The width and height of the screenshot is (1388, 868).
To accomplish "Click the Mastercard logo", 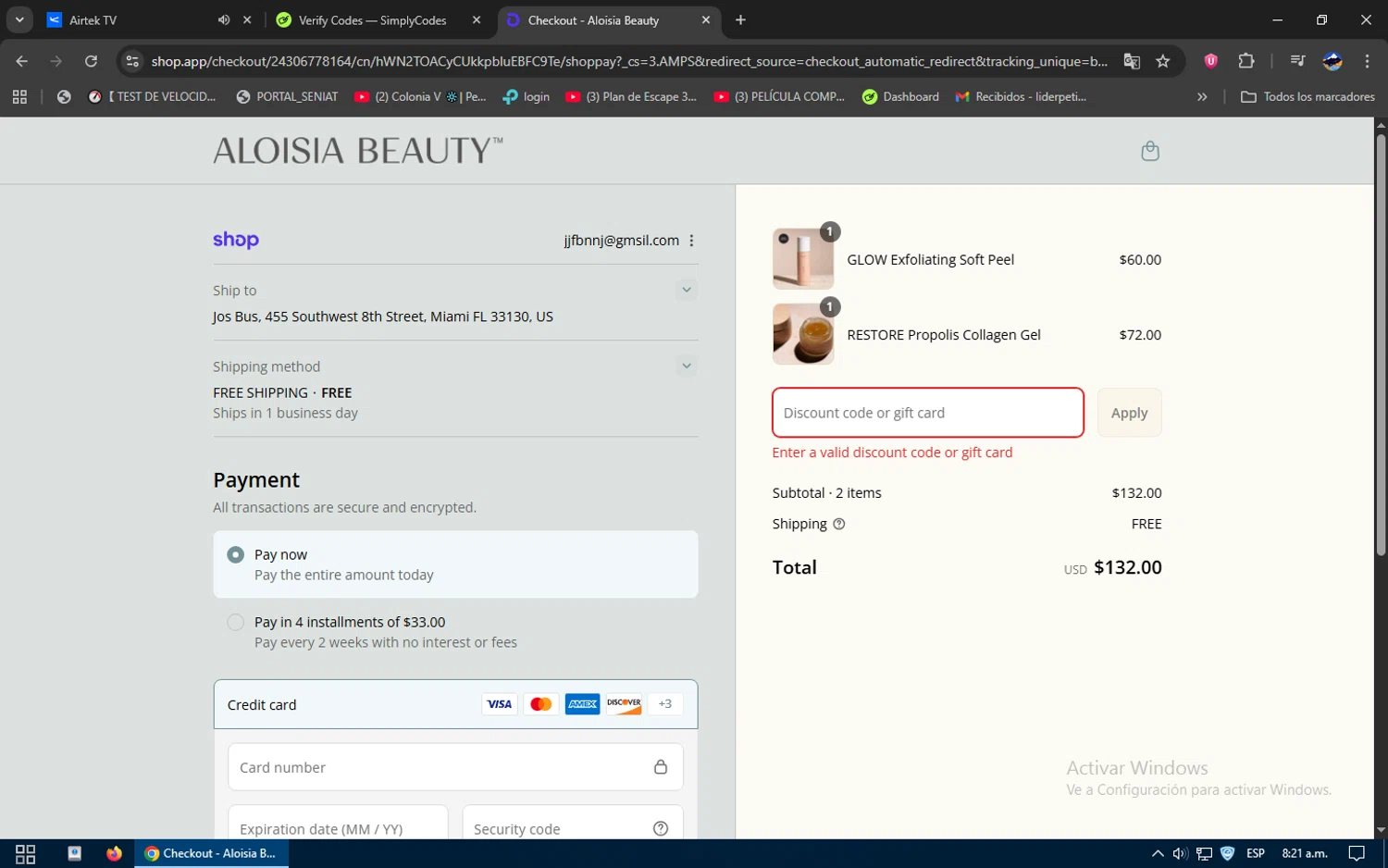I will [x=541, y=704].
